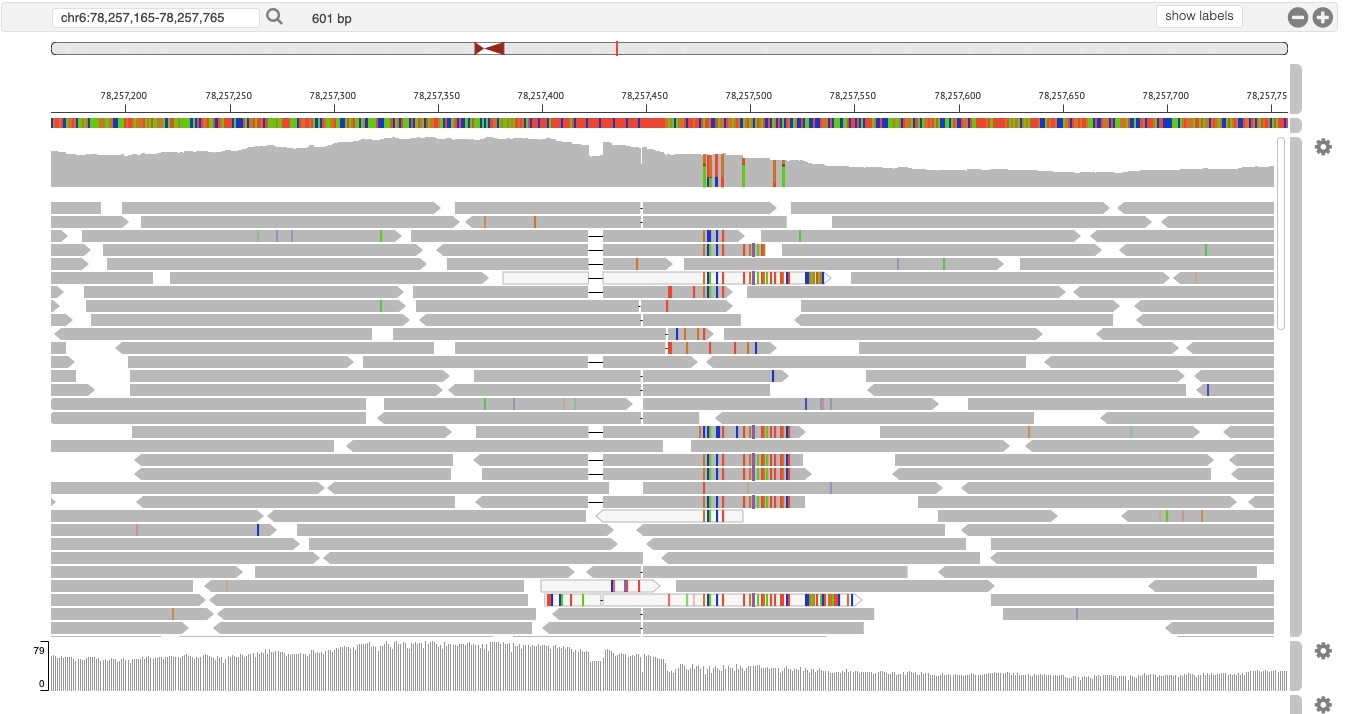1351x714 pixels.
Task: Click the magnifier search icon beside locus field
Action: [x=274, y=17]
